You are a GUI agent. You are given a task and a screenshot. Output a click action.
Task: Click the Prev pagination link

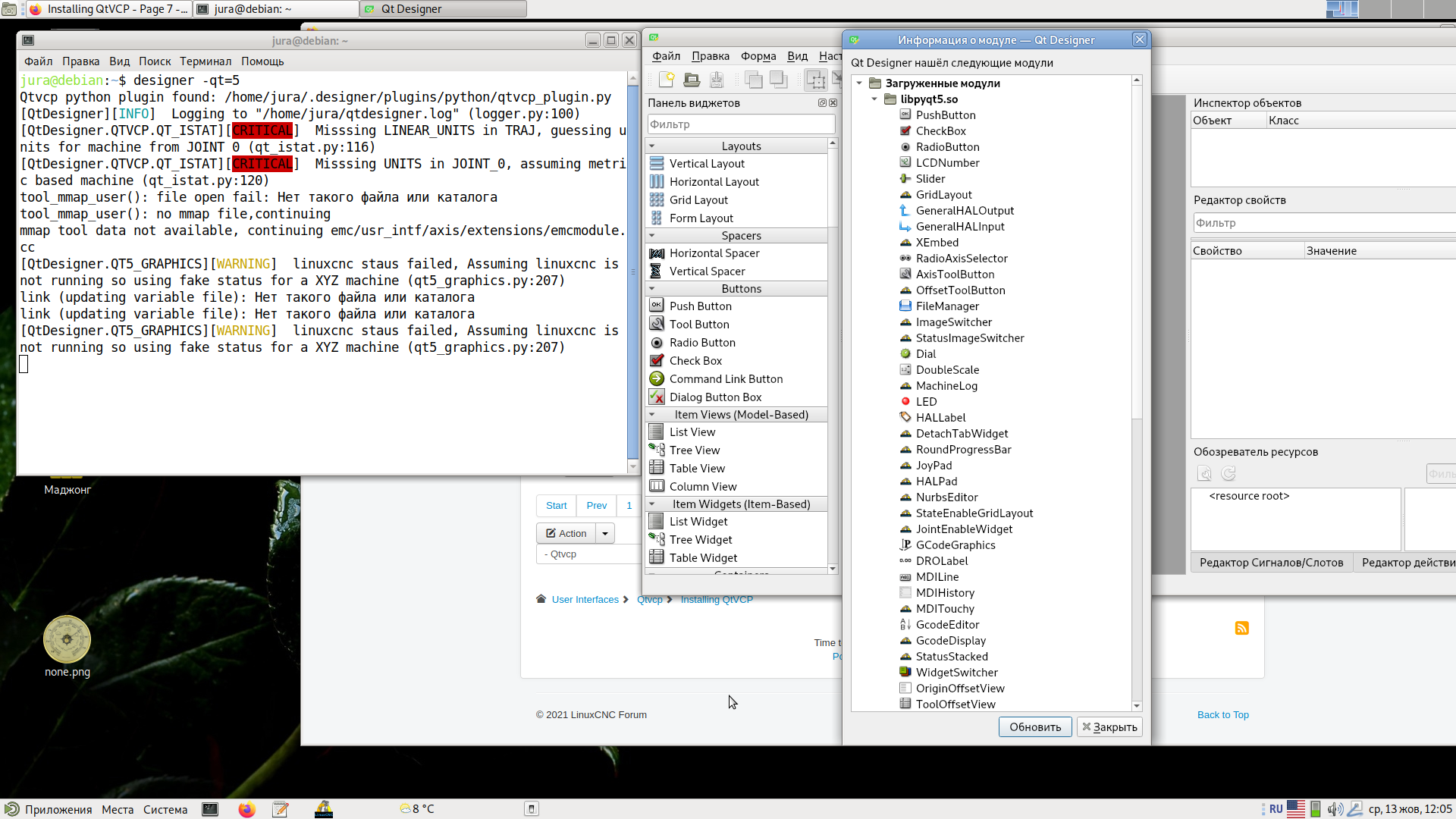[x=596, y=506]
